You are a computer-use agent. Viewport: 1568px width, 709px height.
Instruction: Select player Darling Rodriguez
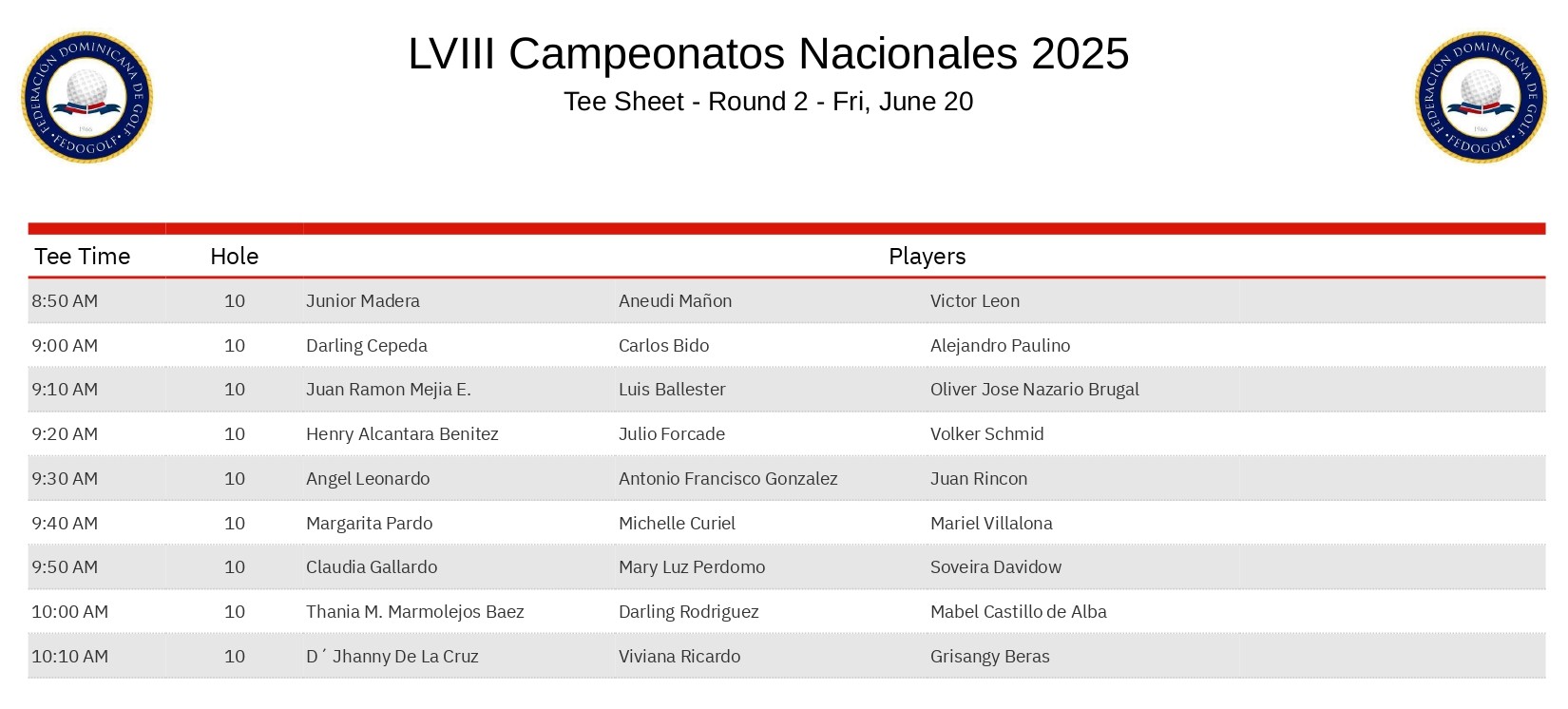coord(688,612)
